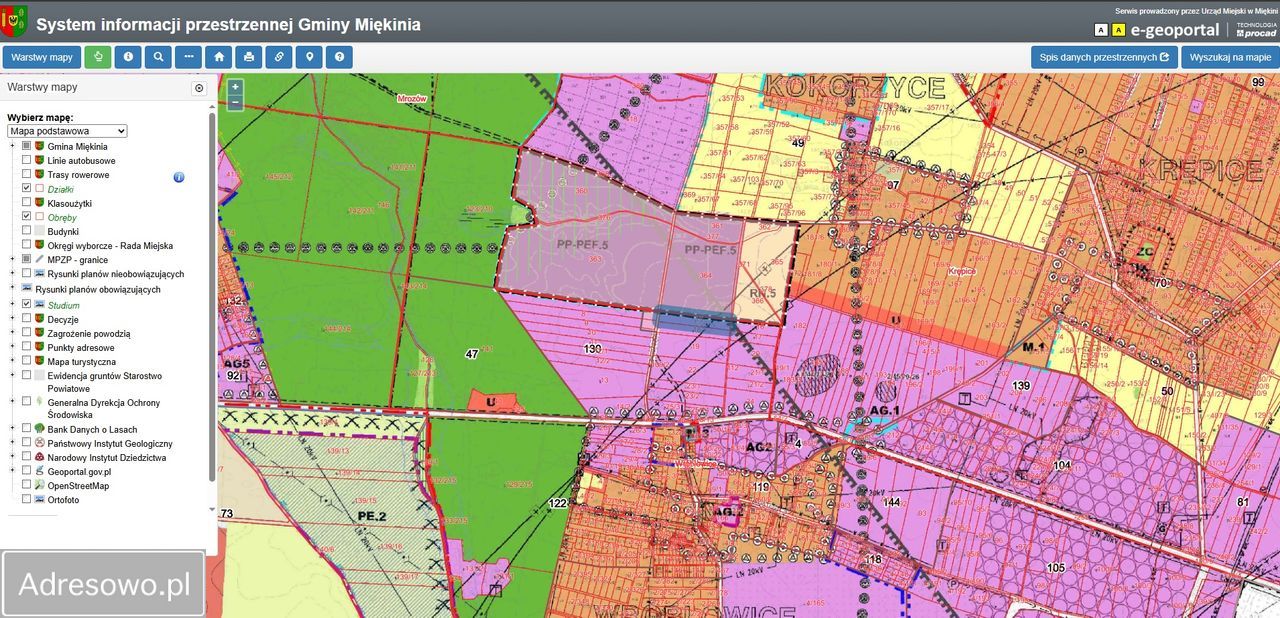Open the magnifier search tool
The height and width of the screenshot is (618, 1280).
158,57
